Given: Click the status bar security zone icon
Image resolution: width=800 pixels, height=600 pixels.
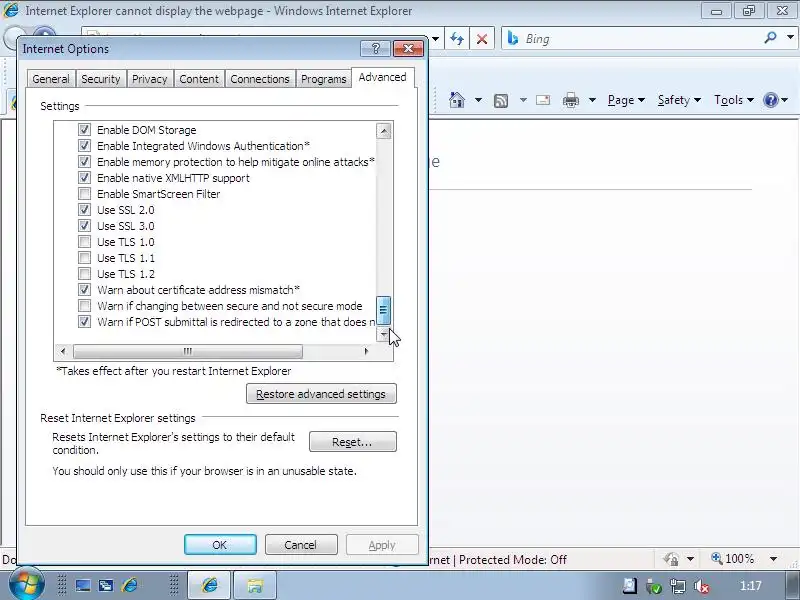Looking at the screenshot, I should click(x=671, y=559).
